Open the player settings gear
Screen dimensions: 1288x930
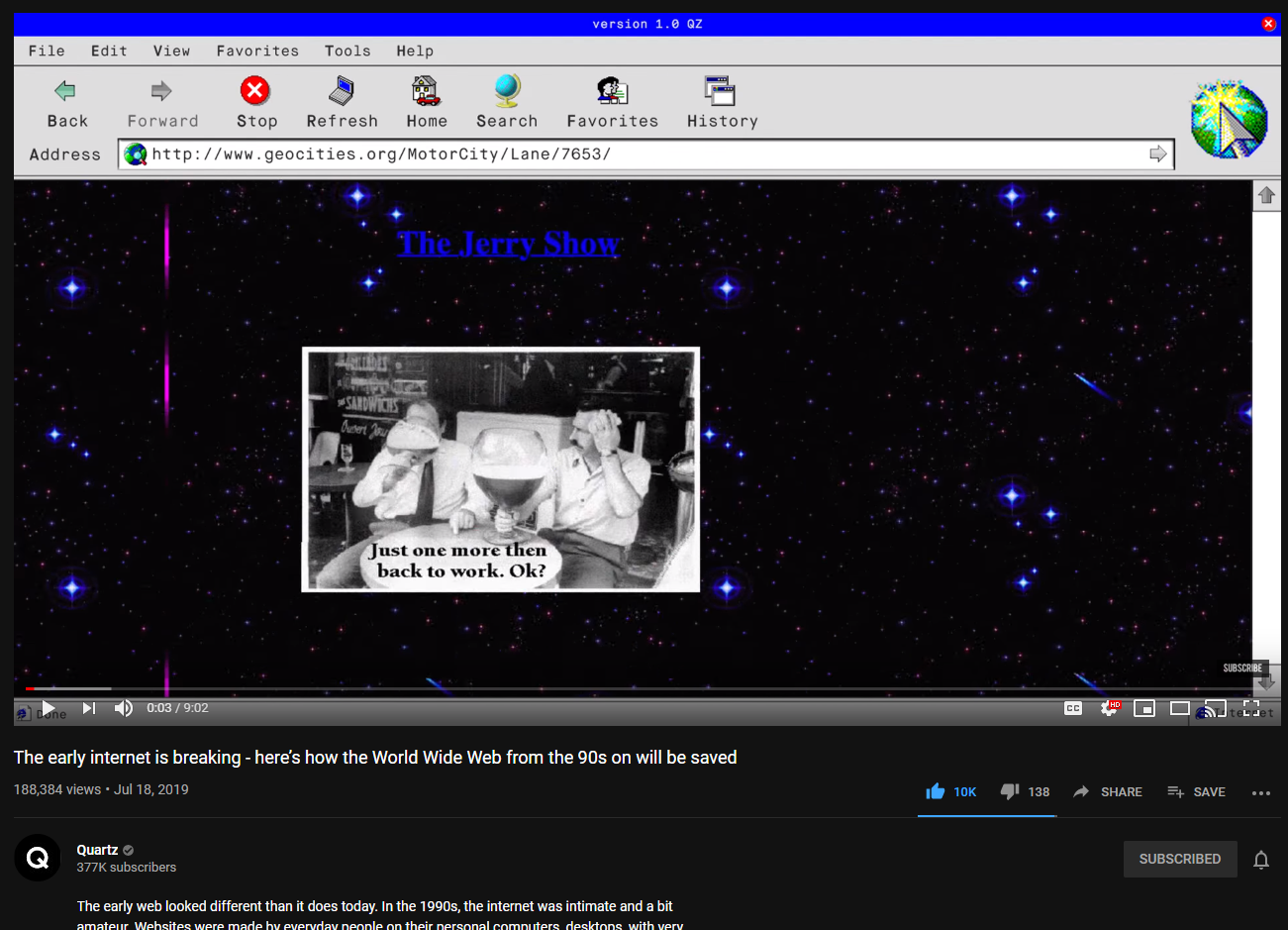1110,708
